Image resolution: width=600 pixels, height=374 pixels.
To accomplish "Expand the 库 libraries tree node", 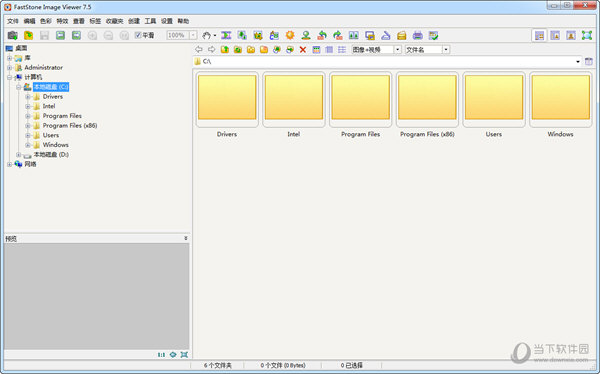I will click(10, 58).
